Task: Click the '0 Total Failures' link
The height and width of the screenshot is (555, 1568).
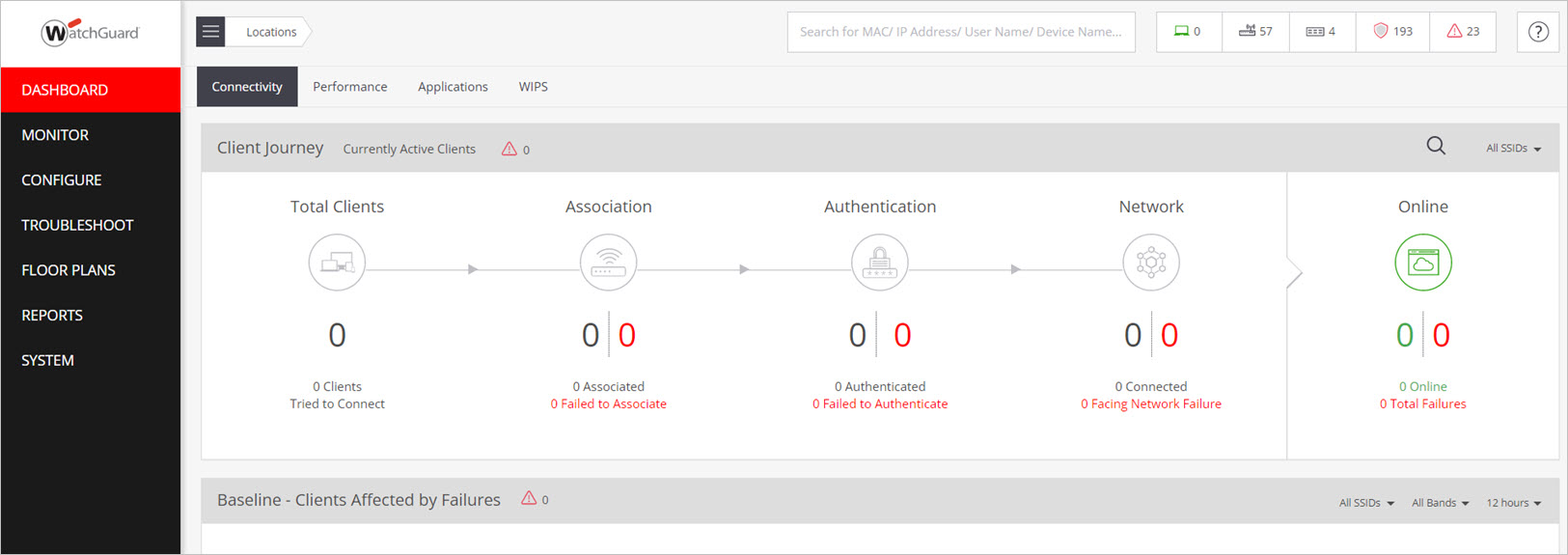Action: (x=1423, y=404)
